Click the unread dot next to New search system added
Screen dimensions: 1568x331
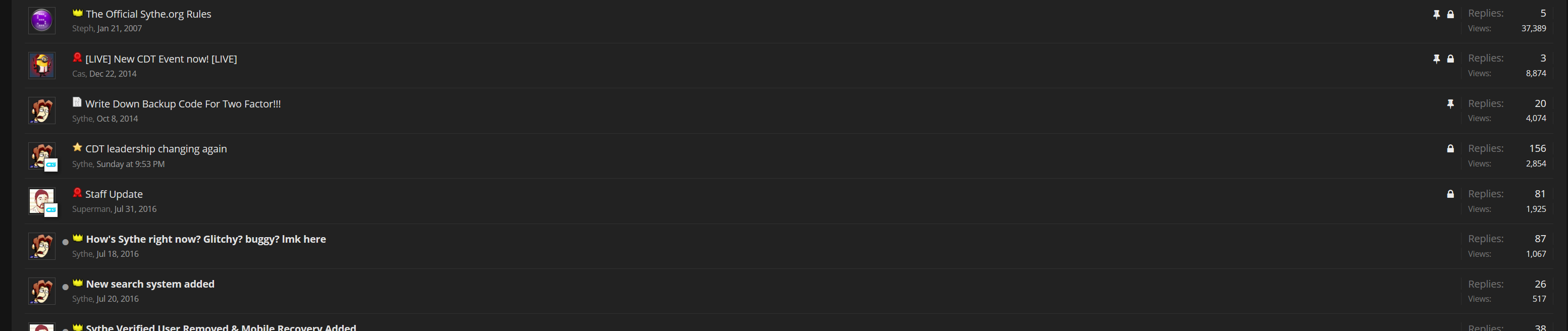(x=65, y=287)
